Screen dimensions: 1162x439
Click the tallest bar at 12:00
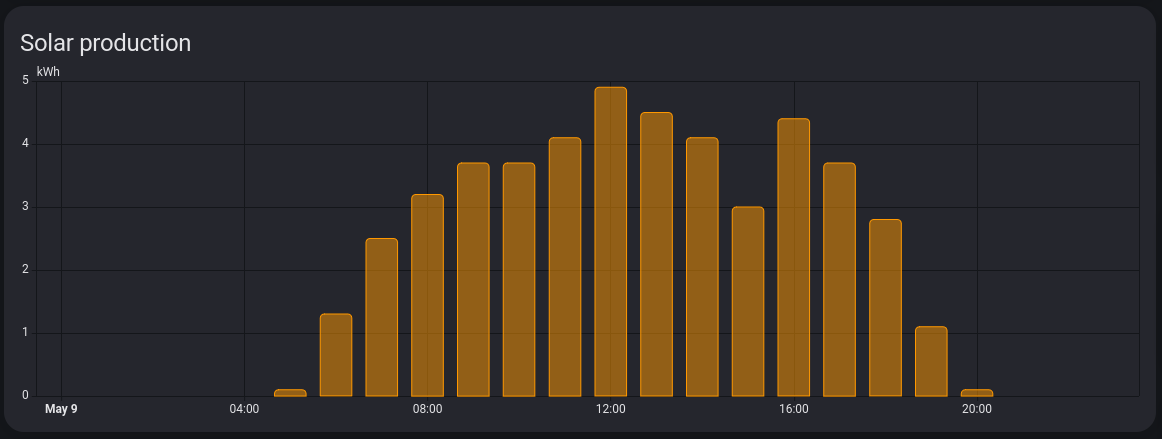click(x=610, y=242)
